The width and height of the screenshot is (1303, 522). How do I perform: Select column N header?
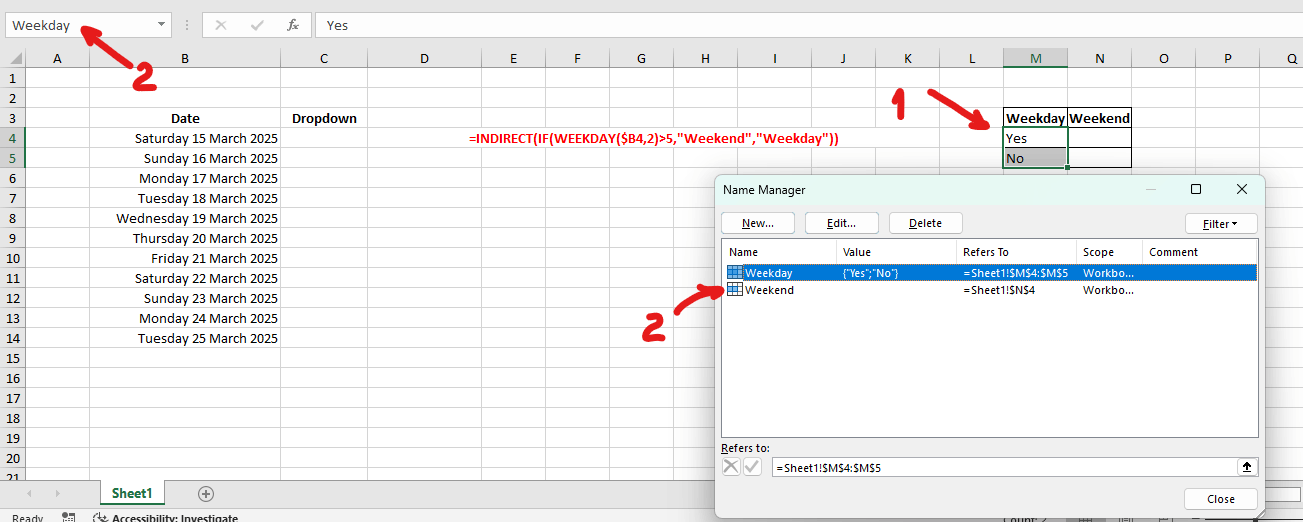point(1099,59)
